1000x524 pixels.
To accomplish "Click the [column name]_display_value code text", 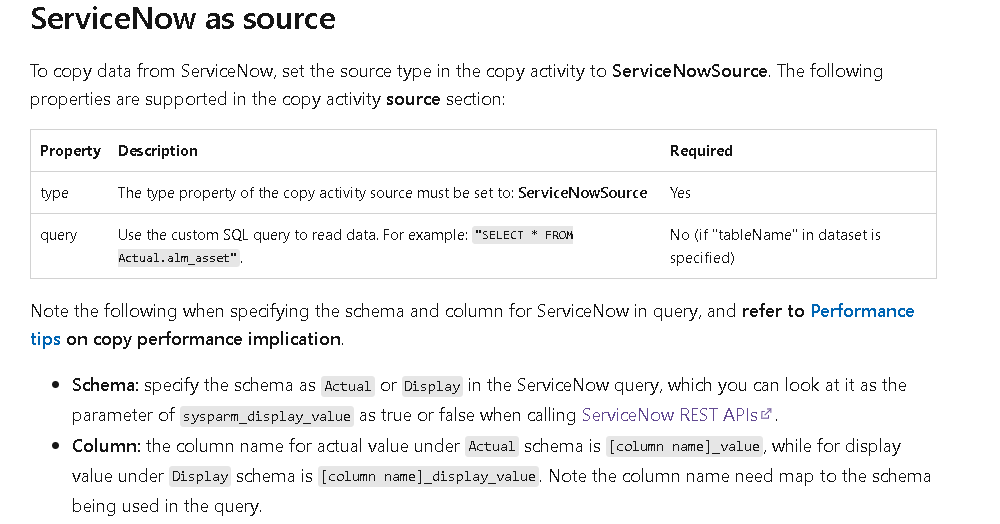I will click(428, 476).
